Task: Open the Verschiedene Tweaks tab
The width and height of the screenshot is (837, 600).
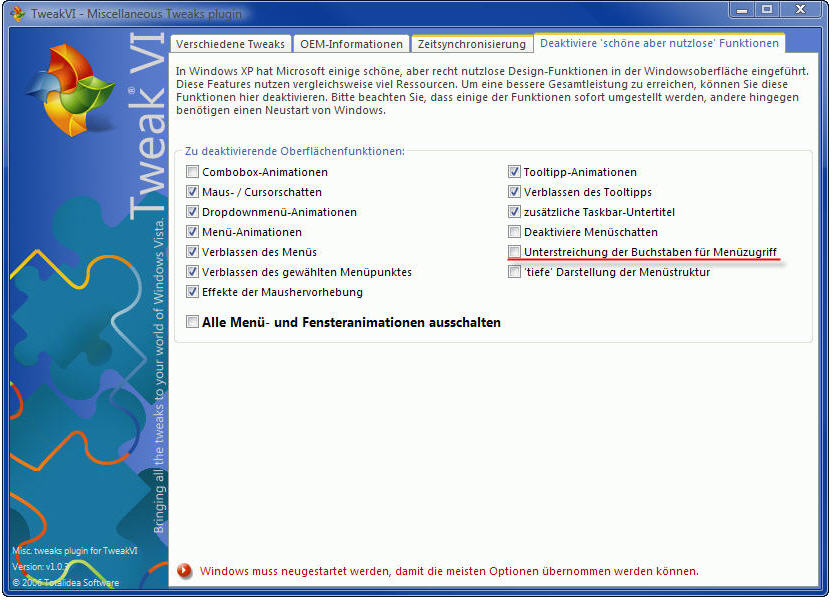Action: click(231, 44)
